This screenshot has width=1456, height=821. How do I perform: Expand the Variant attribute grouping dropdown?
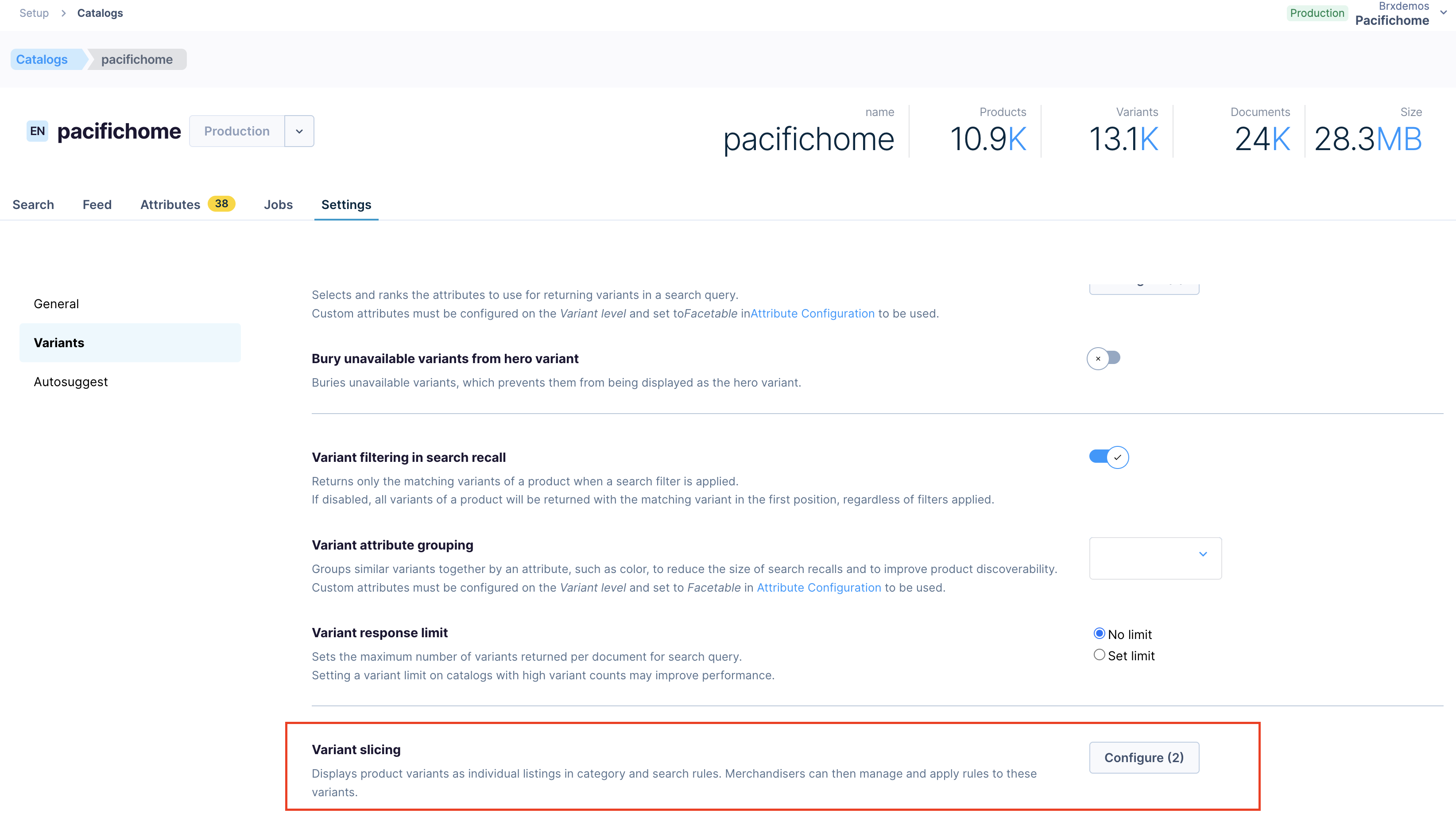(x=1155, y=558)
